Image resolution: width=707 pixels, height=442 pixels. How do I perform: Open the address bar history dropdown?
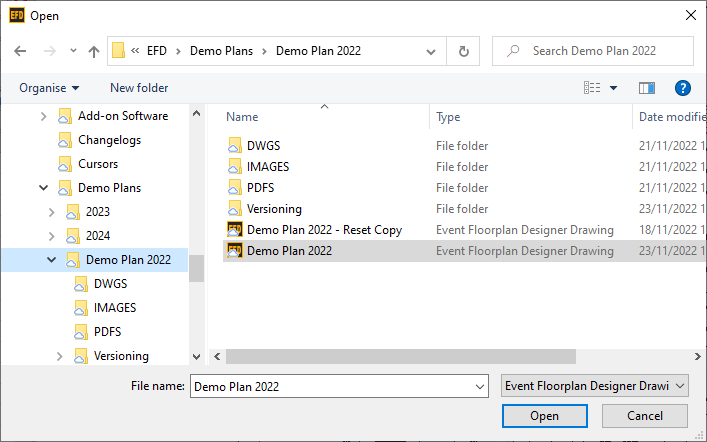pyautogui.click(x=431, y=51)
